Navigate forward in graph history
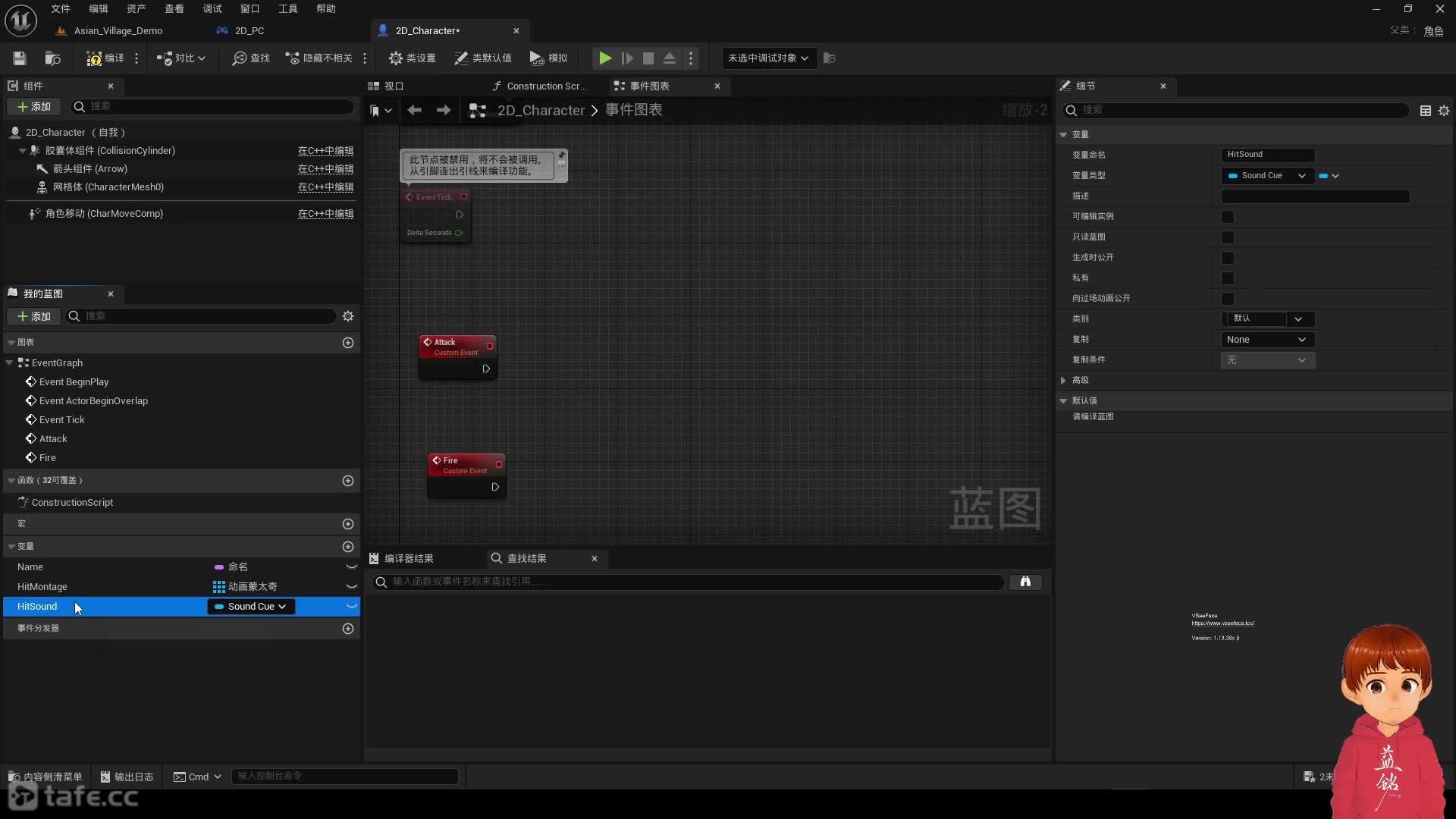1456x819 pixels. point(444,111)
